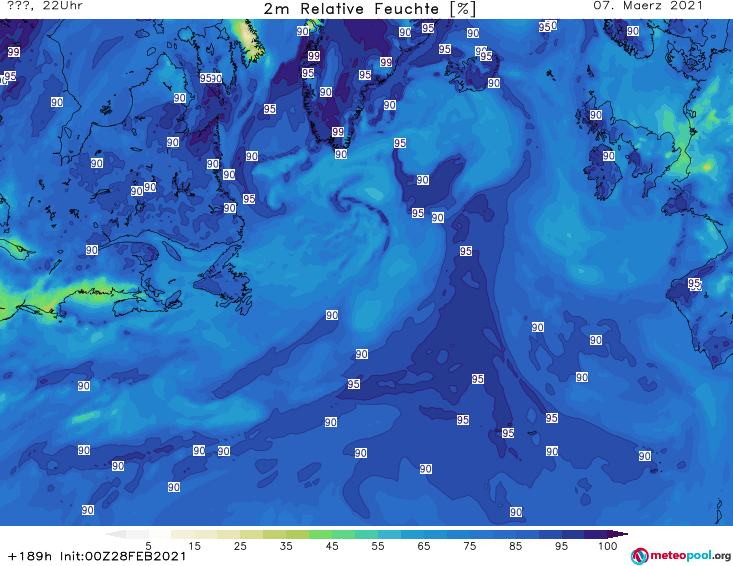The height and width of the screenshot is (566, 733).
Task: Select the date text '07. Maerz 2021'
Action: [x=648, y=6]
